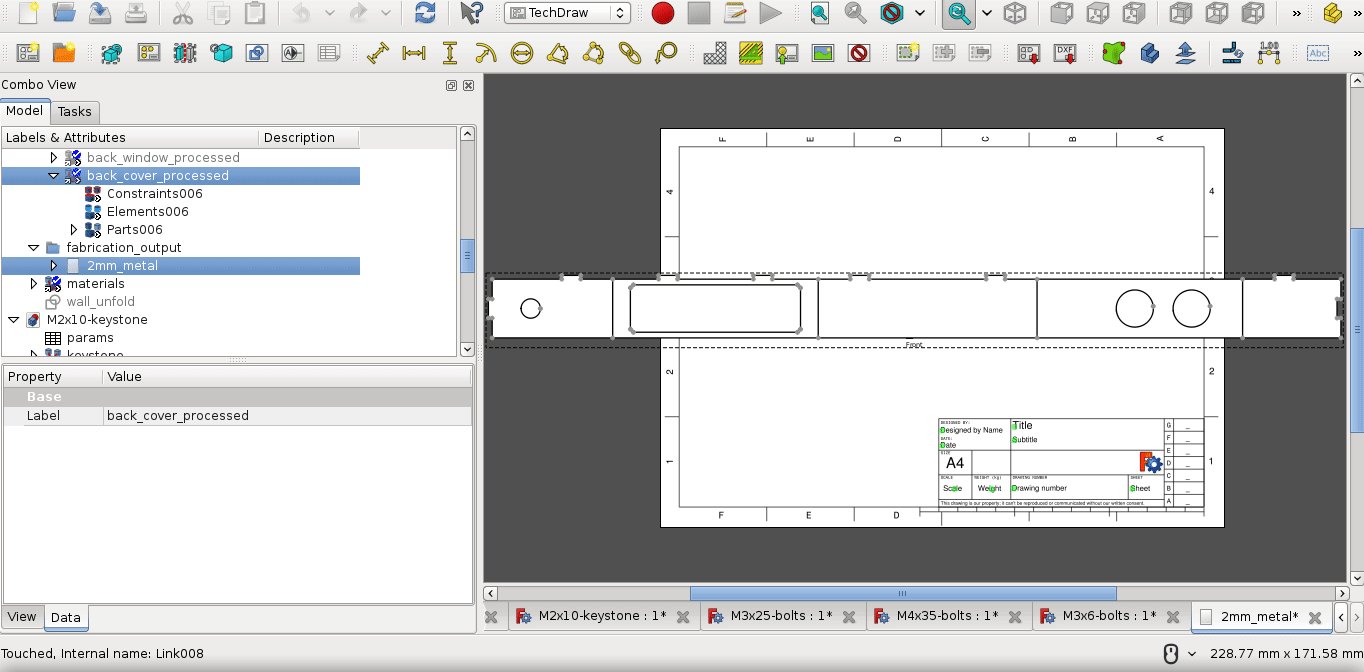Screen dimensions: 1364x672
Task: Insert a radius dimension
Action: [x=485, y=53]
